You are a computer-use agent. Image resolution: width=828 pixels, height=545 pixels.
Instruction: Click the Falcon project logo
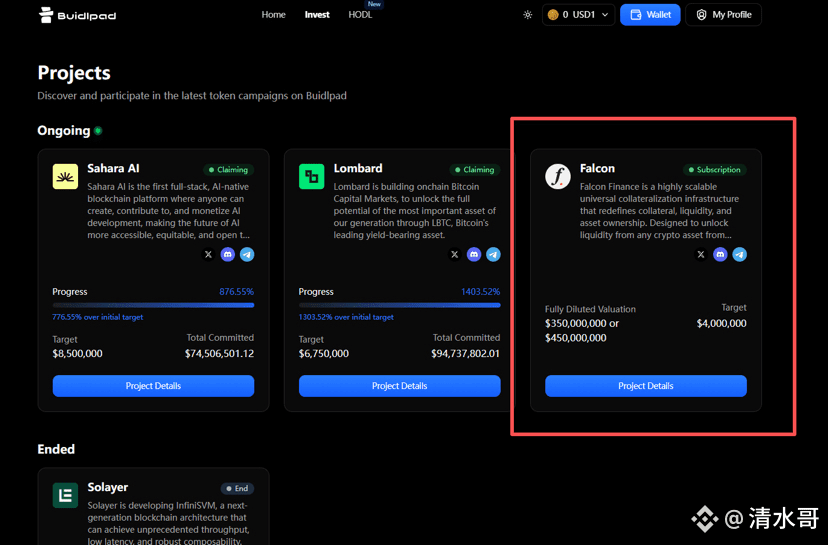[557, 177]
